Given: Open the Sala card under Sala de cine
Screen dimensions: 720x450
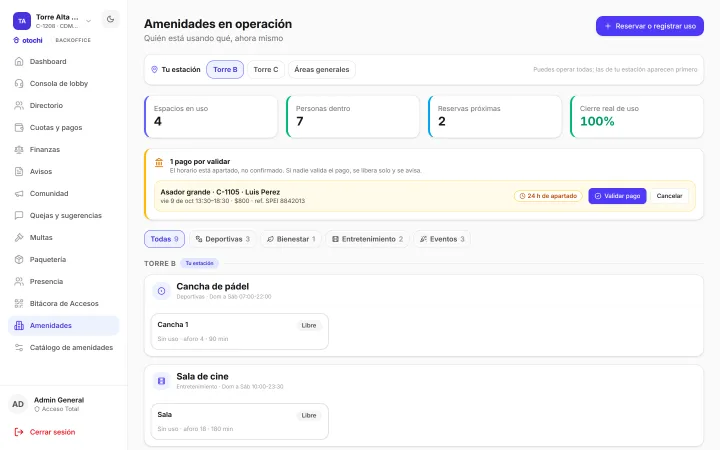Looking at the screenshot, I should [x=240, y=422].
